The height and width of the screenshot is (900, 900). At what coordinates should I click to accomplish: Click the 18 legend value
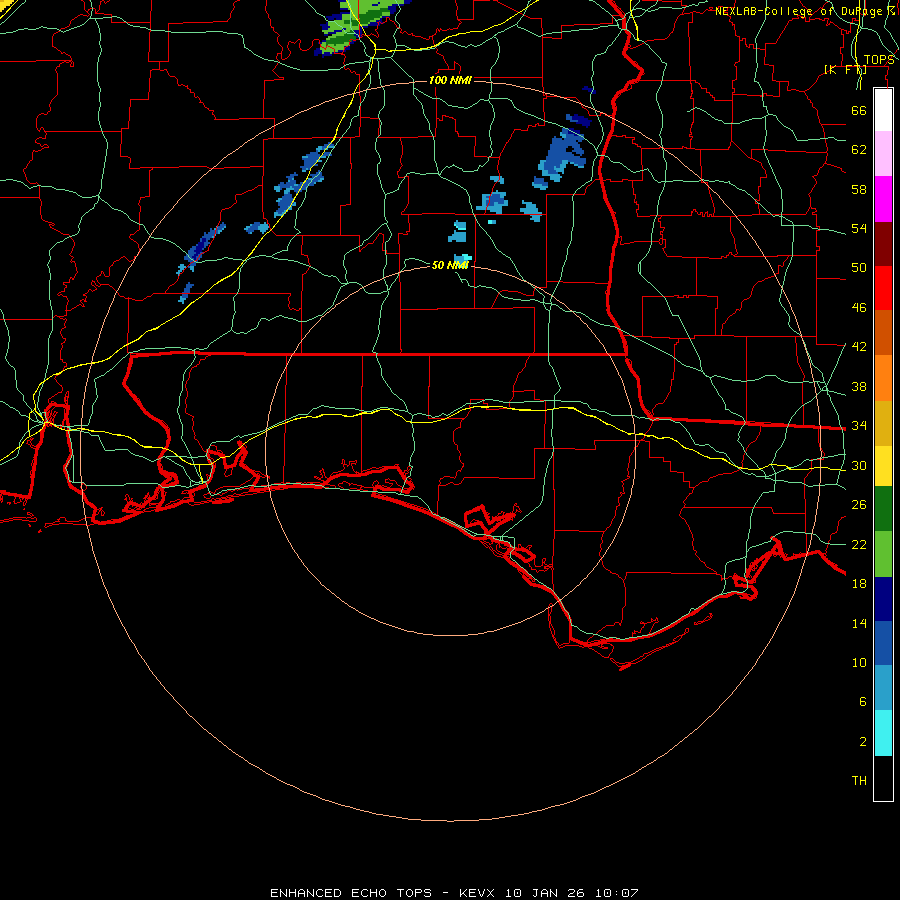[x=859, y=584]
